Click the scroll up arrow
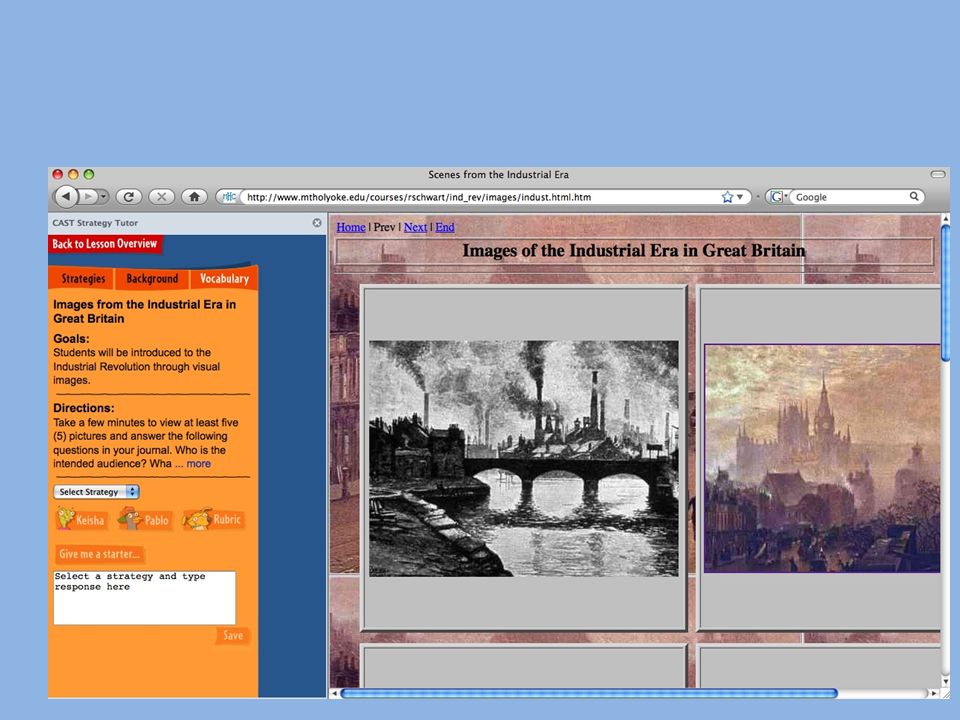 945,219
